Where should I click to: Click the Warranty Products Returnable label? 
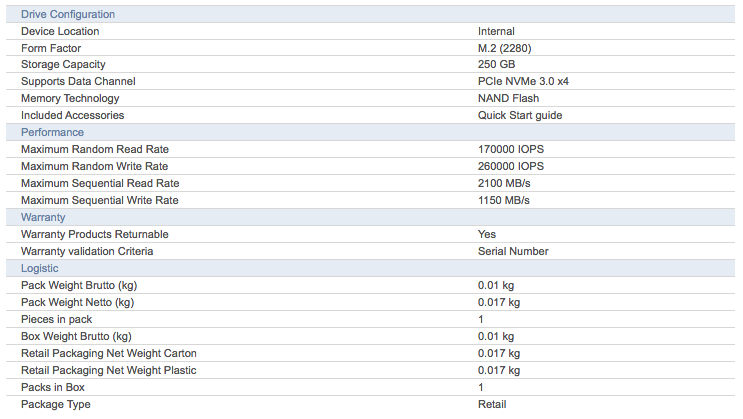pos(95,234)
